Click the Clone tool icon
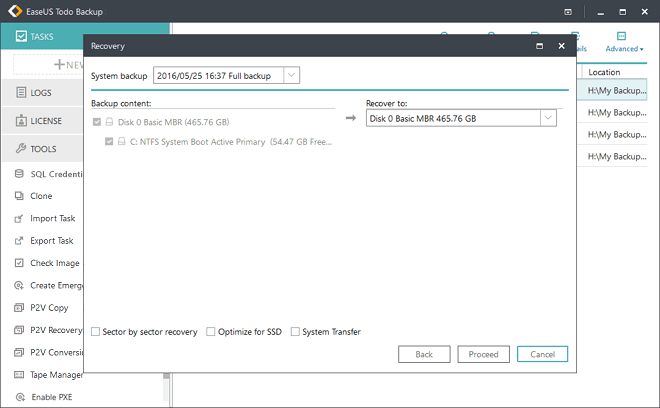This screenshot has width=660, height=408. (20, 196)
